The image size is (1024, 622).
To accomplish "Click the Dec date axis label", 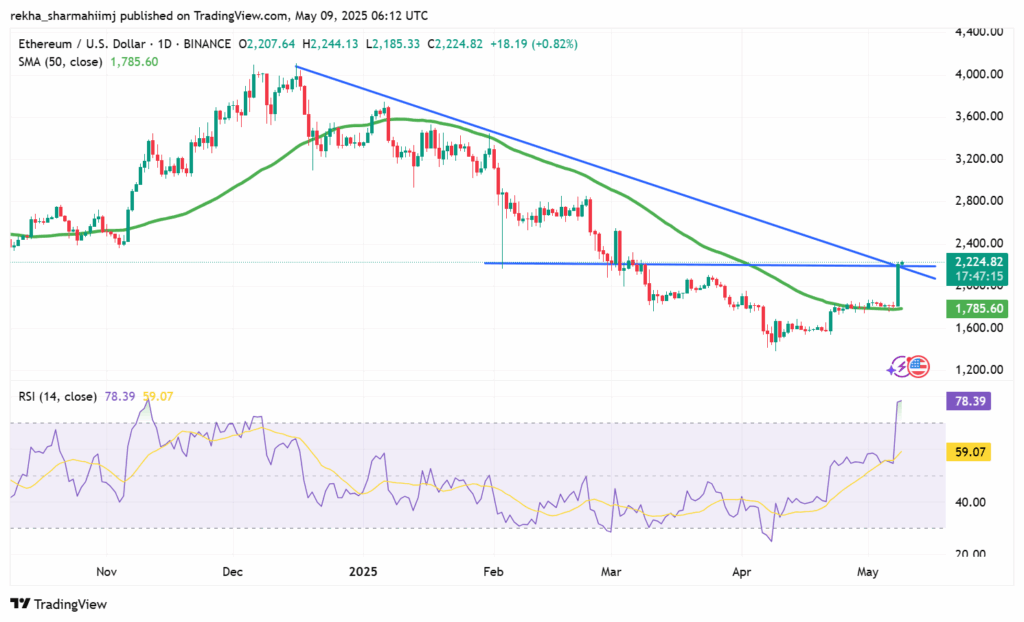I will tap(232, 572).
